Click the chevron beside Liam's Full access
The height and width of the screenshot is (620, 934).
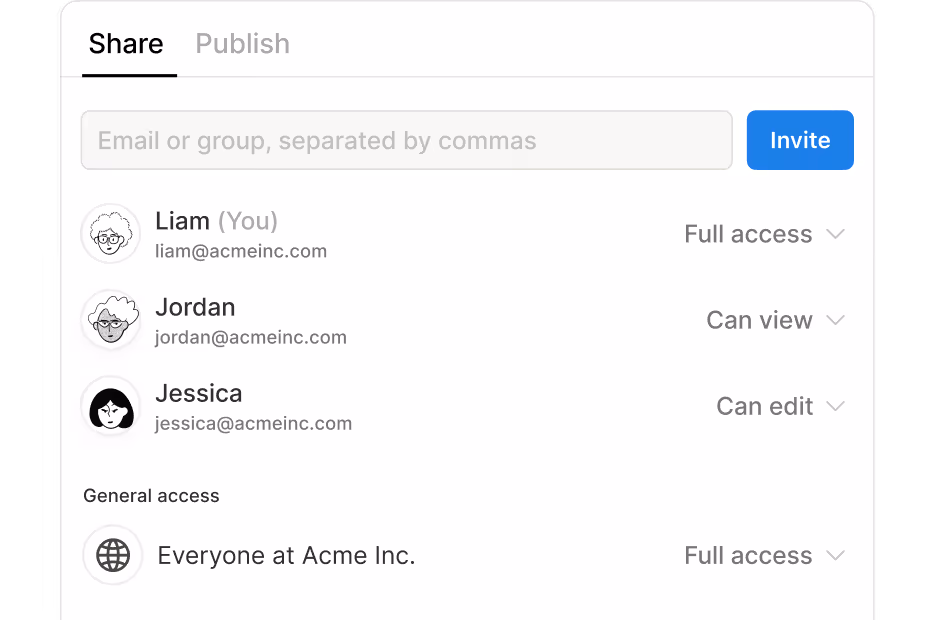click(x=836, y=234)
